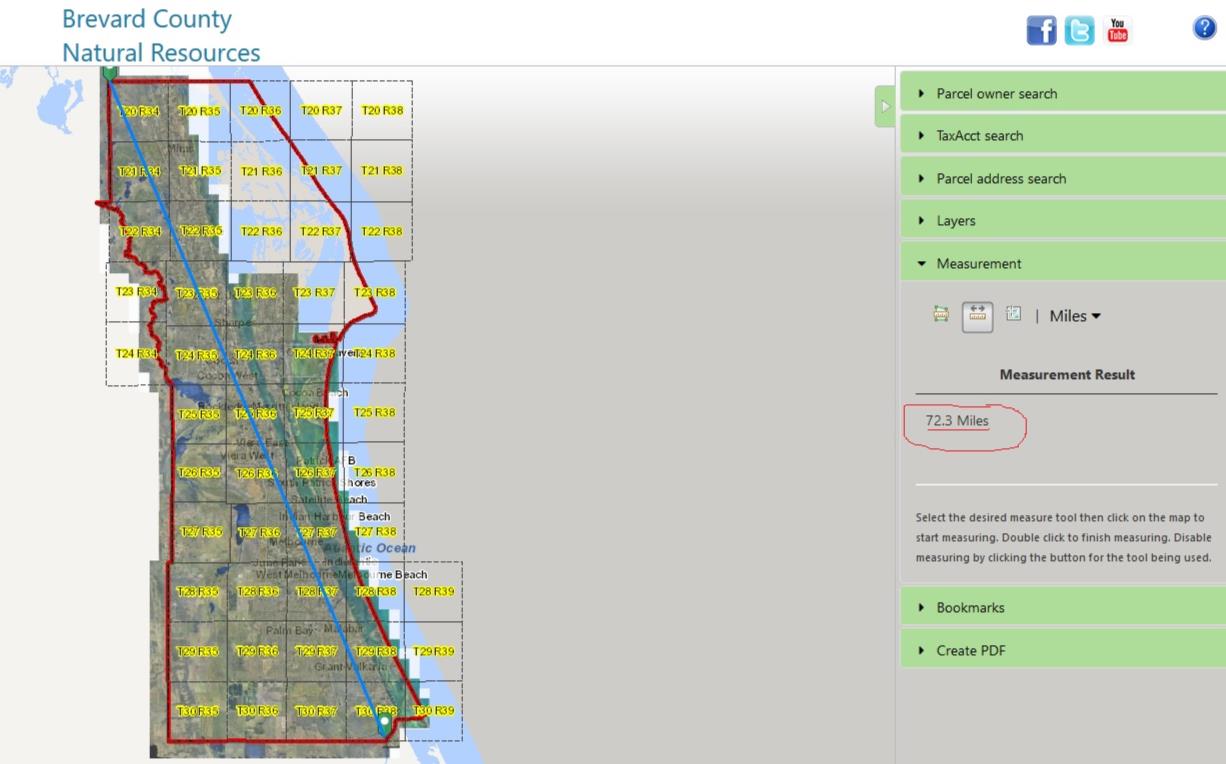Click map grid label T20 R38
The image size is (1226, 764).
coord(382,110)
